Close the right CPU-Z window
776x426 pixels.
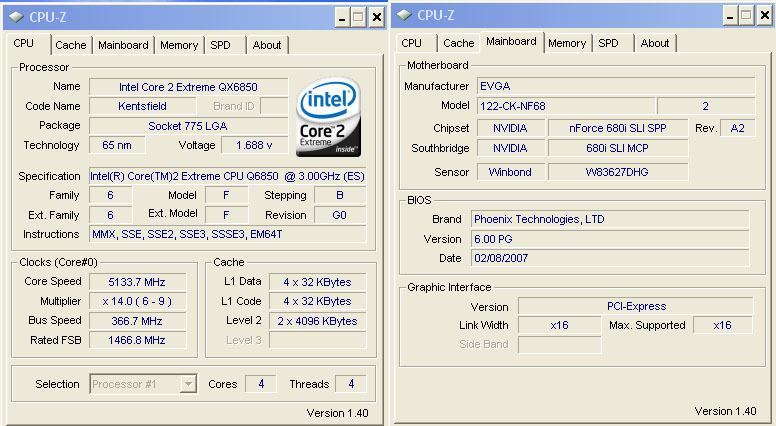pos(765,16)
